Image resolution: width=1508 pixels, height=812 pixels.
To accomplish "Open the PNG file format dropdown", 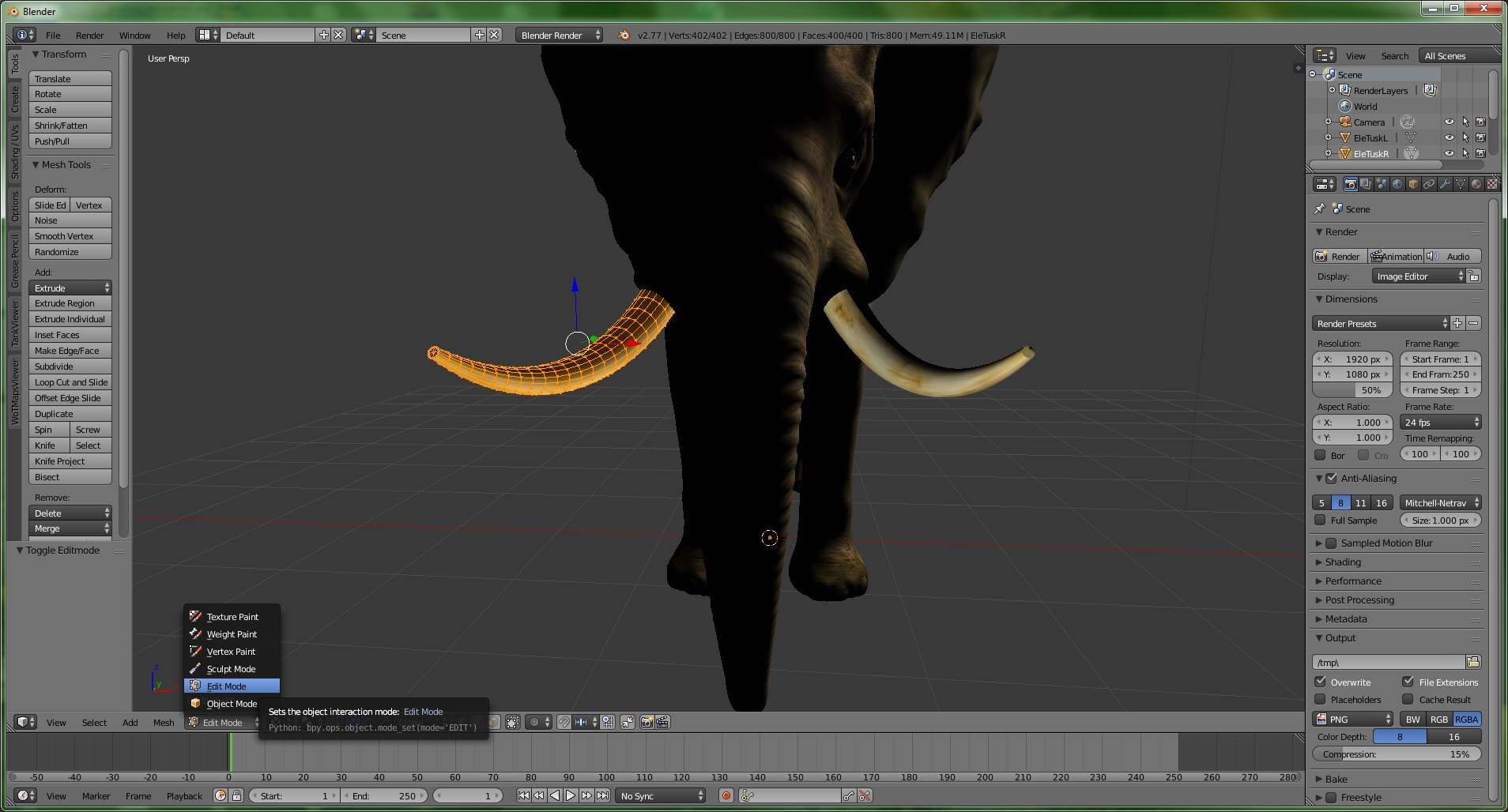I will pyautogui.click(x=1352, y=719).
